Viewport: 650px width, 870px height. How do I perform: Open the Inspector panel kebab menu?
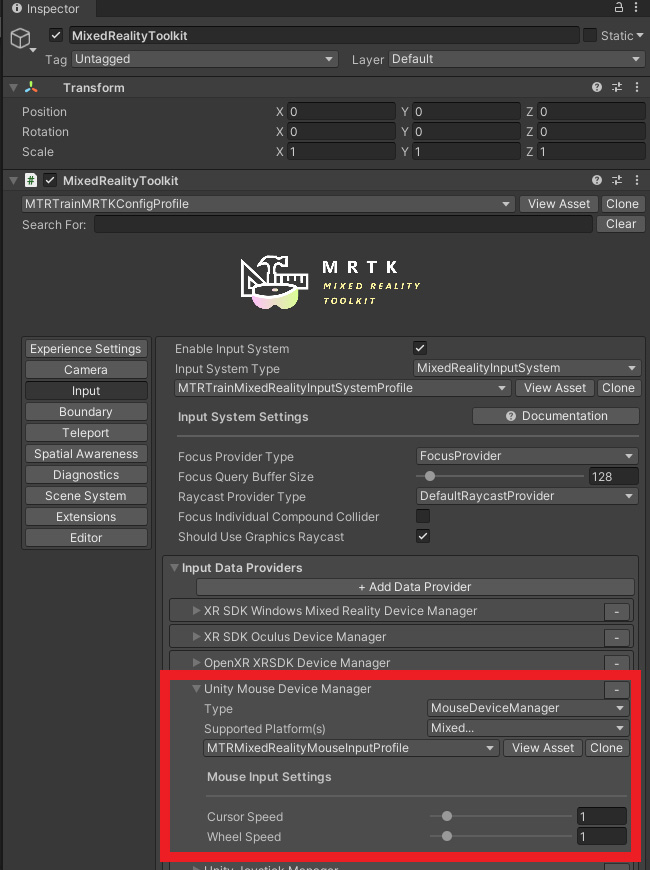click(x=636, y=7)
